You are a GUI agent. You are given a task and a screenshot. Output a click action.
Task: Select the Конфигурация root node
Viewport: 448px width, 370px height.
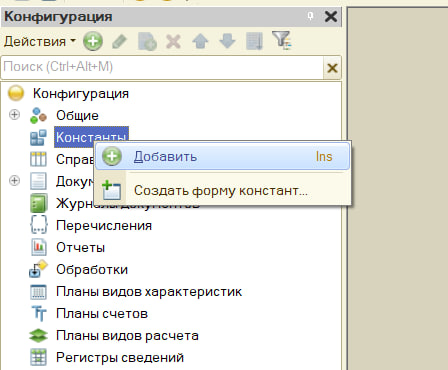pos(81,93)
